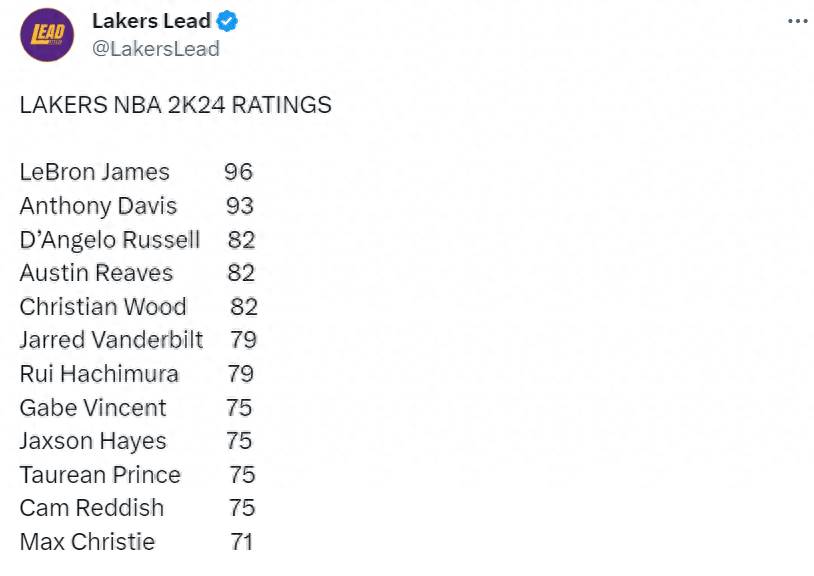Click the LeBron James name
The image size is (814, 576).
94,172
